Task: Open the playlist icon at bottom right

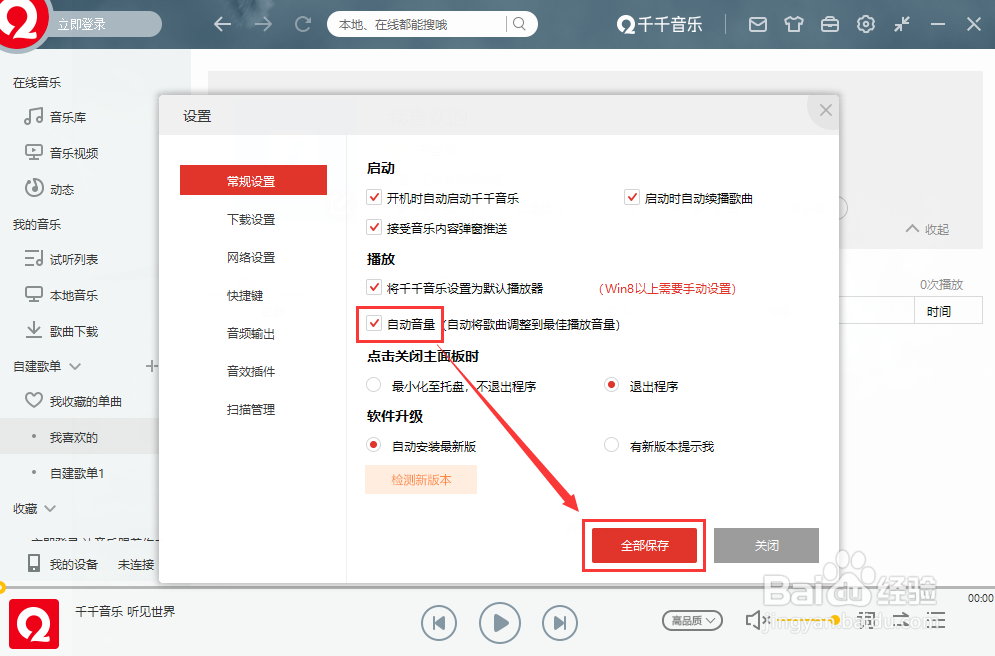Action: click(x=936, y=620)
